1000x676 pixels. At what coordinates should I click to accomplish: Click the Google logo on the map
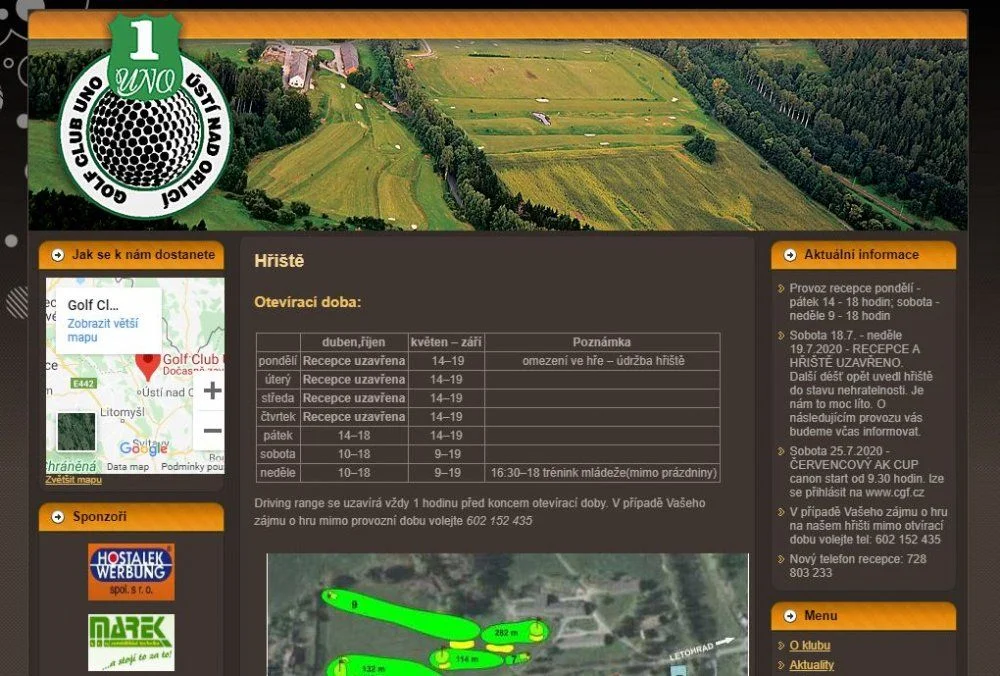tap(143, 448)
